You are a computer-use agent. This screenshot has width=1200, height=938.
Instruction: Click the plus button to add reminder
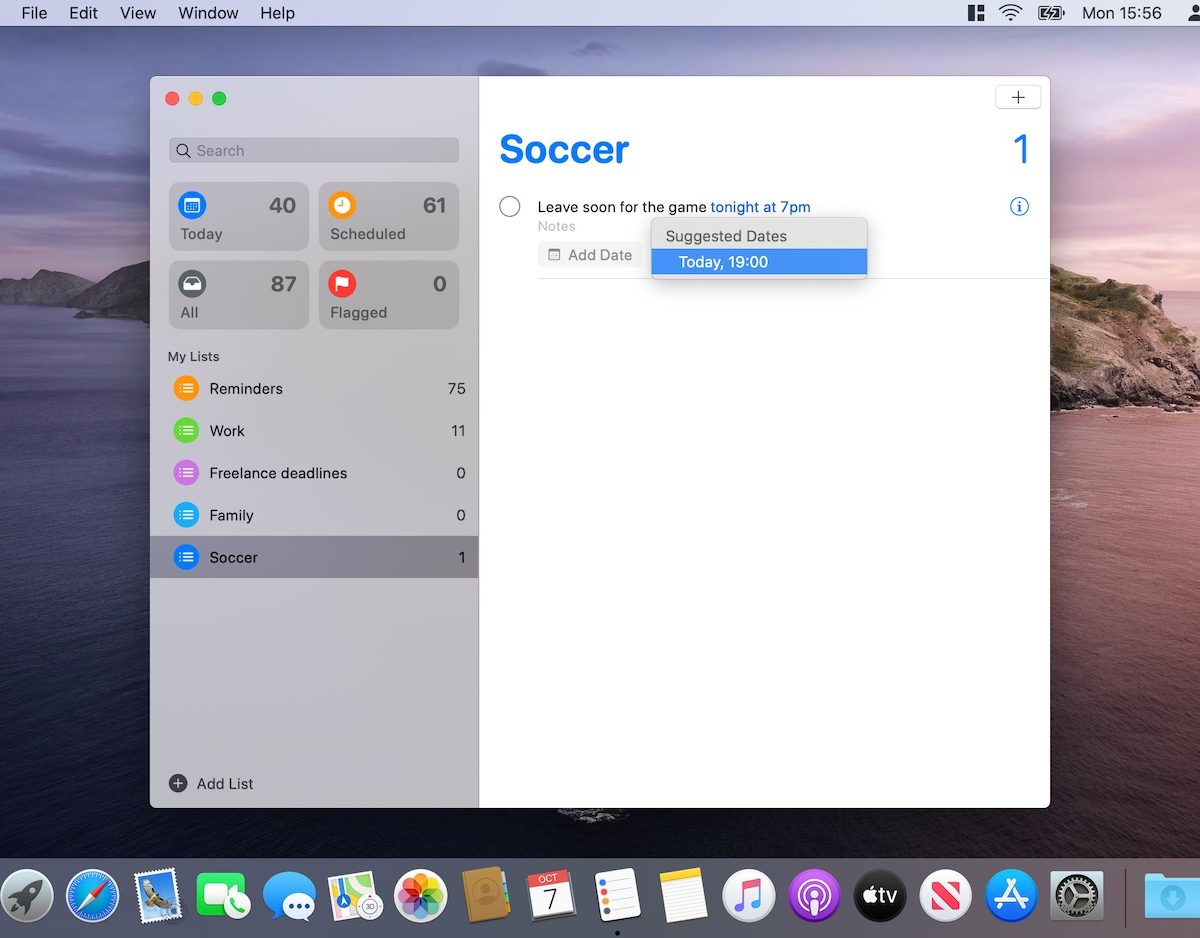1018,97
